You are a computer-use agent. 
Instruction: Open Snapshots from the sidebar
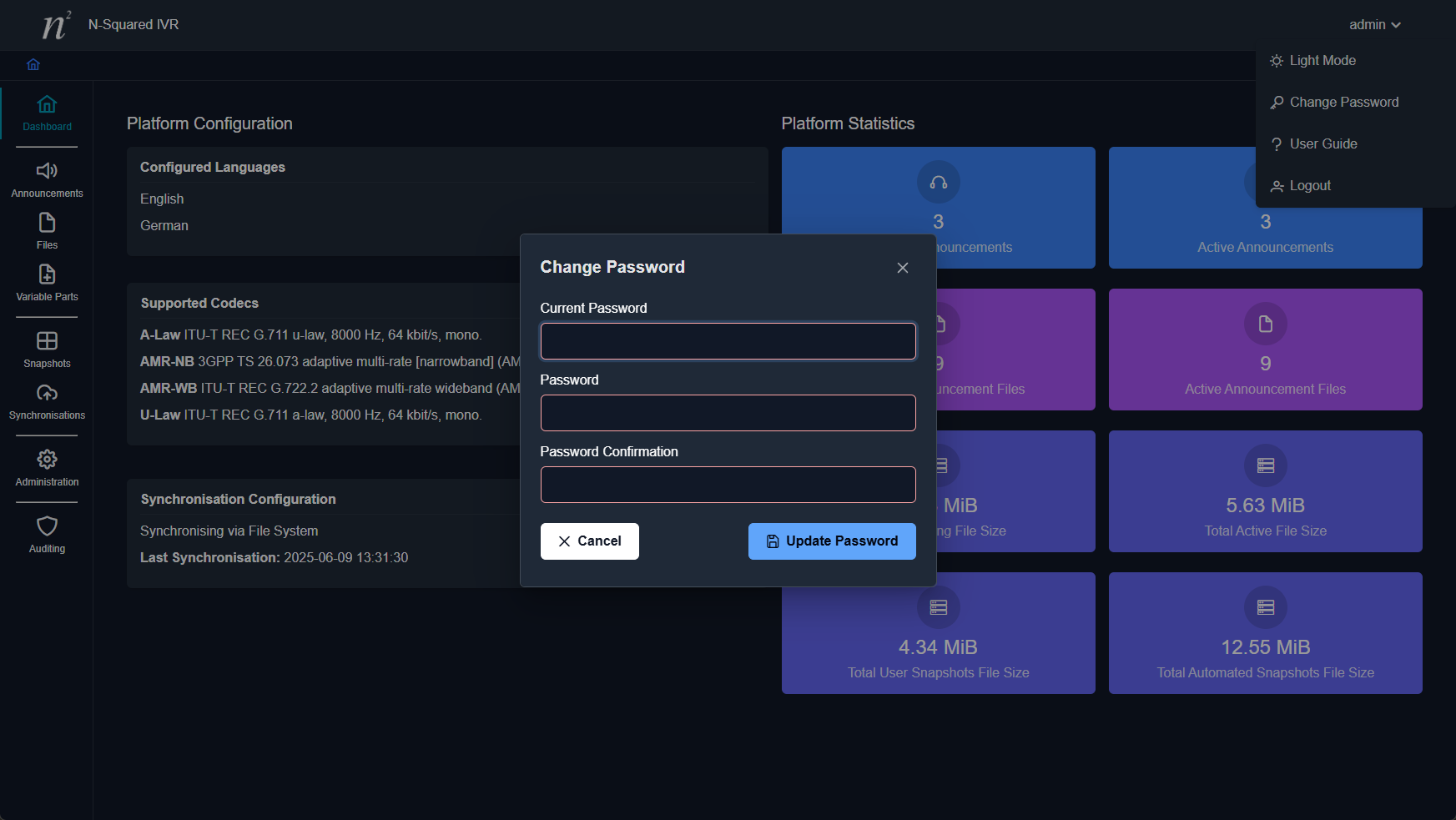(x=47, y=341)
